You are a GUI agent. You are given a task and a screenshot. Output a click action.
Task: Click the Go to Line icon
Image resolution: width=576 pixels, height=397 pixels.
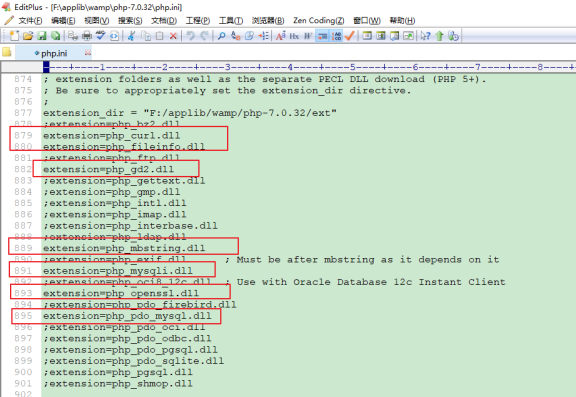point(263,36)
